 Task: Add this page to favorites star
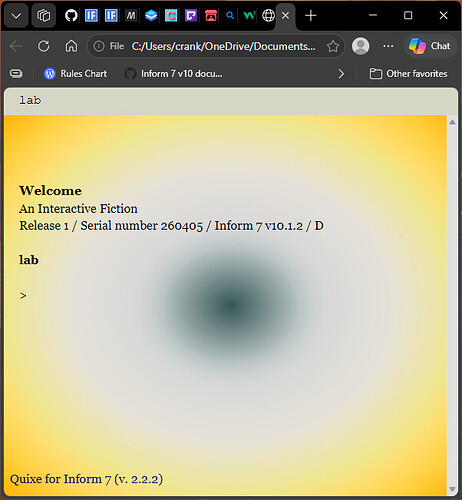[x=333, y=46]
